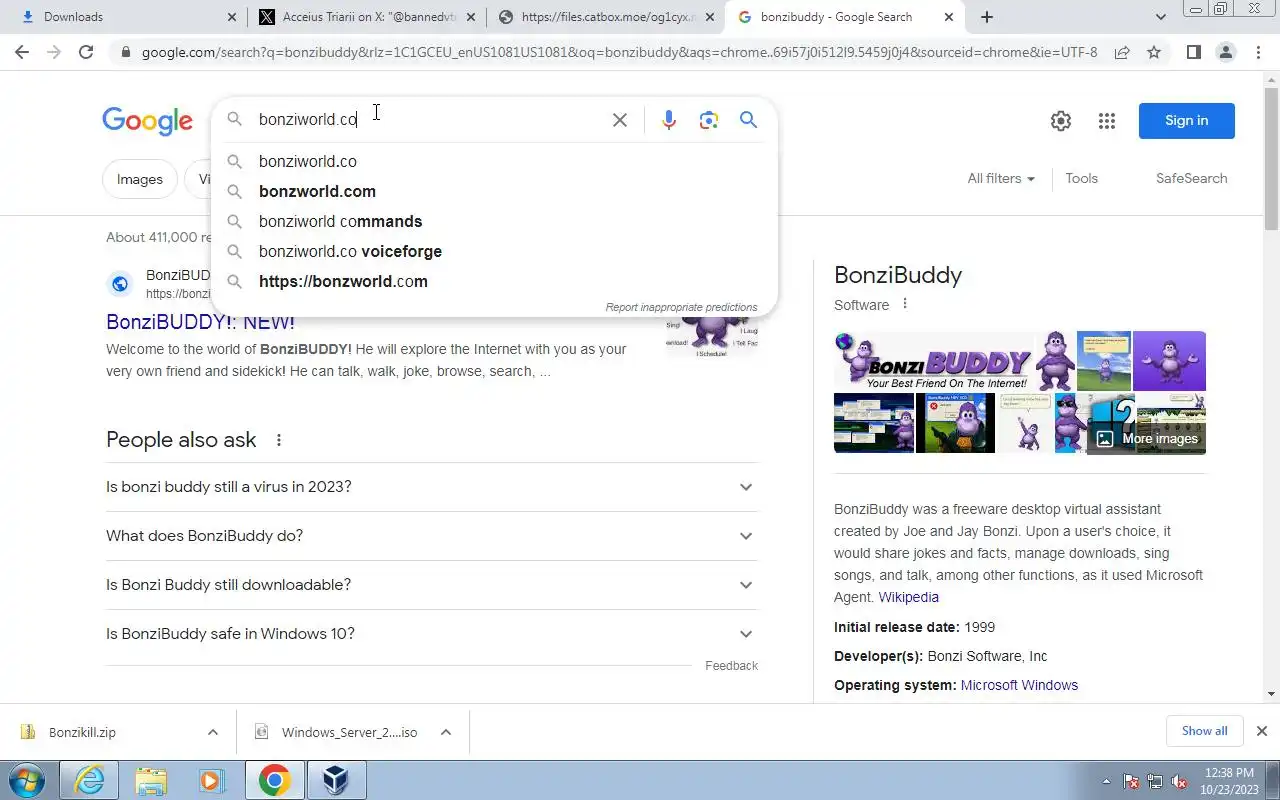
Task: Show hidden system tray icons
Action: 1106,781
